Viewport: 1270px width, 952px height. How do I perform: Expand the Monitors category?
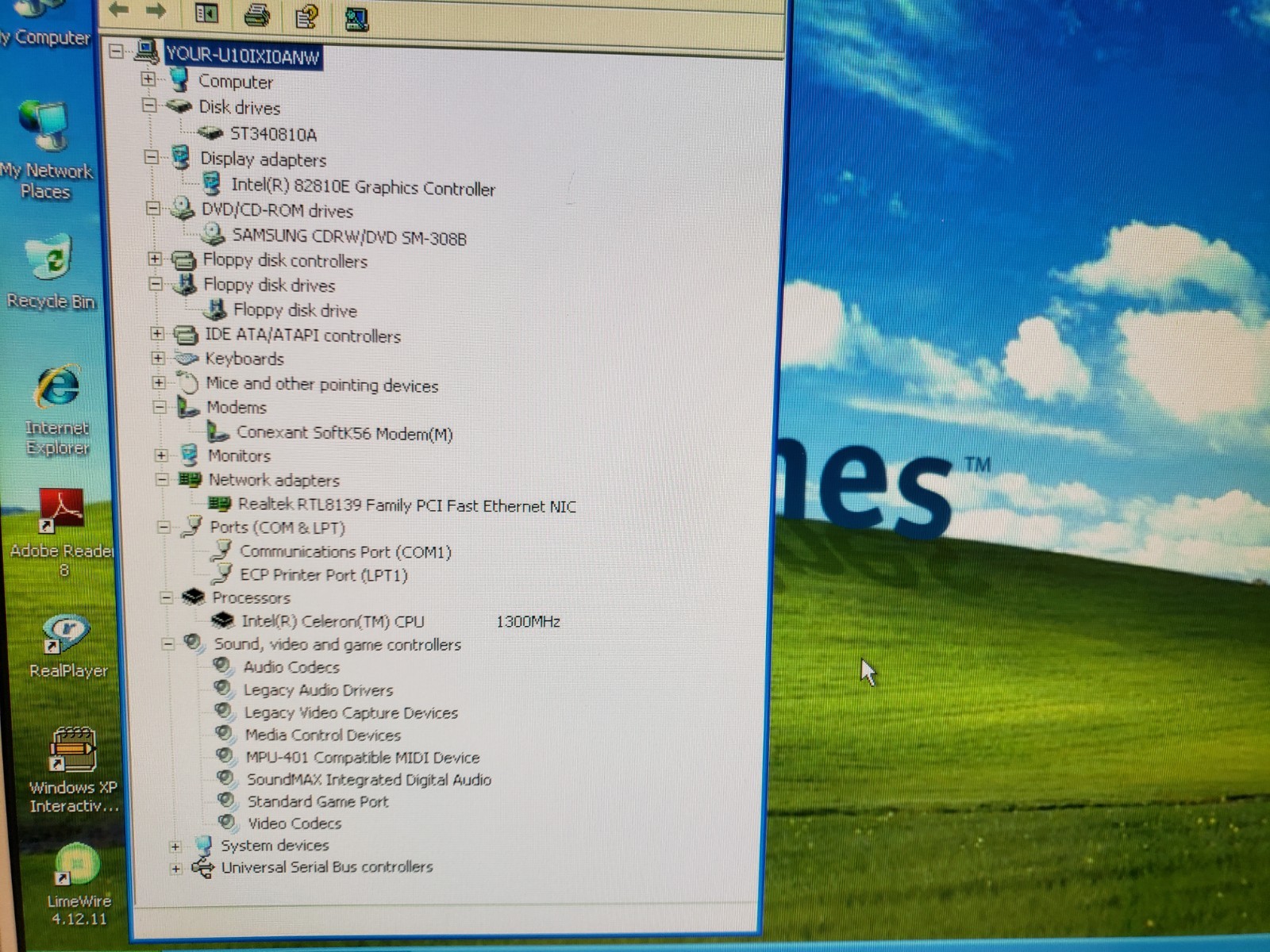click(x=161, y=455)
